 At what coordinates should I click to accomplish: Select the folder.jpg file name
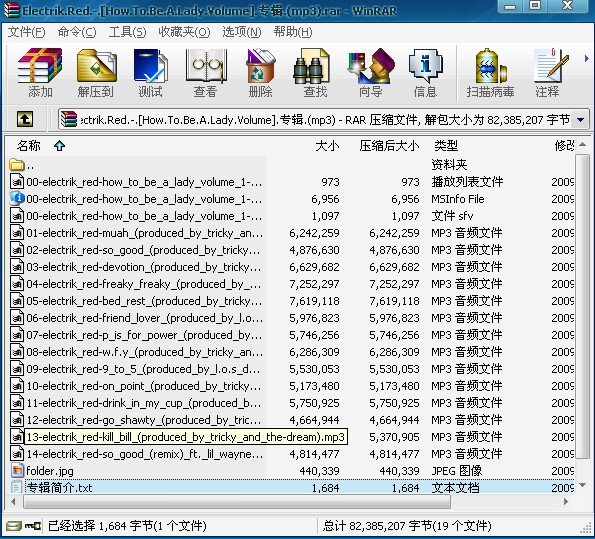tap(50, 471)
